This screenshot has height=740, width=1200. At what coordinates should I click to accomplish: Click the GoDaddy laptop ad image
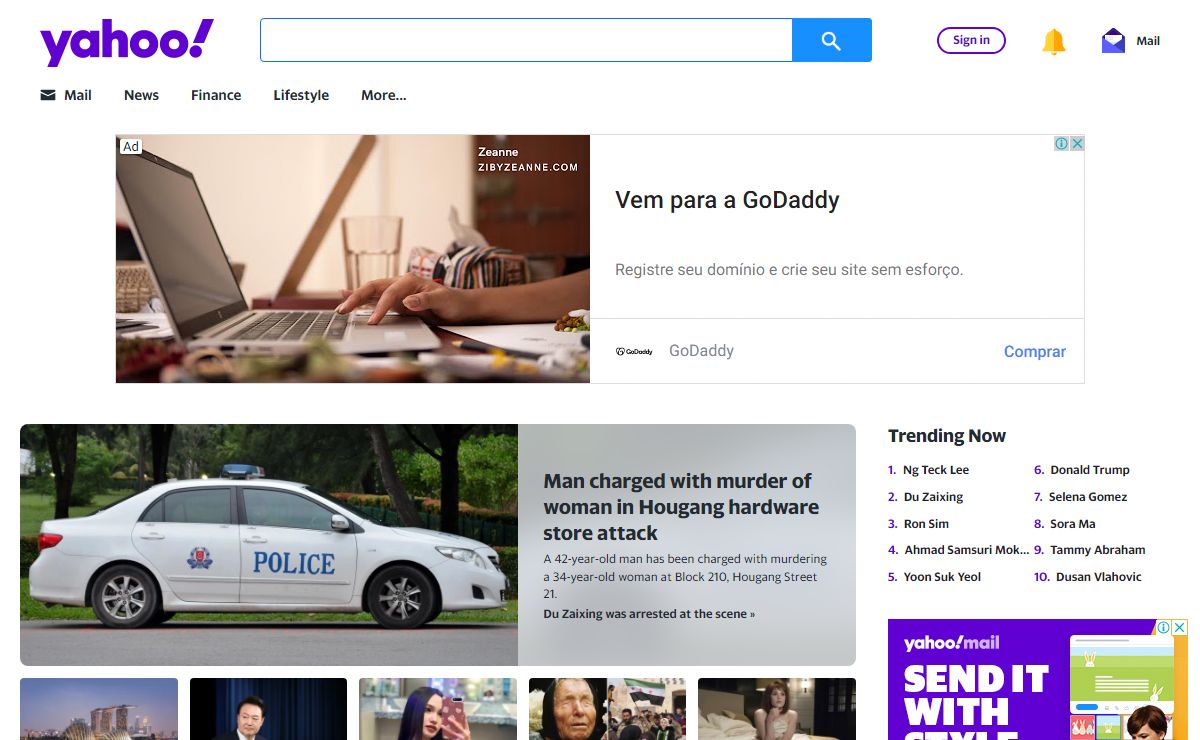[x=353, y=259]
